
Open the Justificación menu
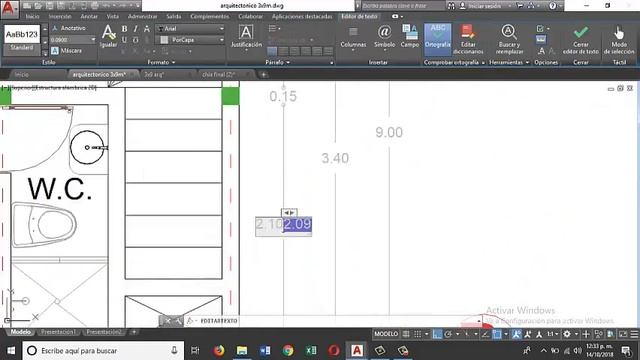(246, 37)
